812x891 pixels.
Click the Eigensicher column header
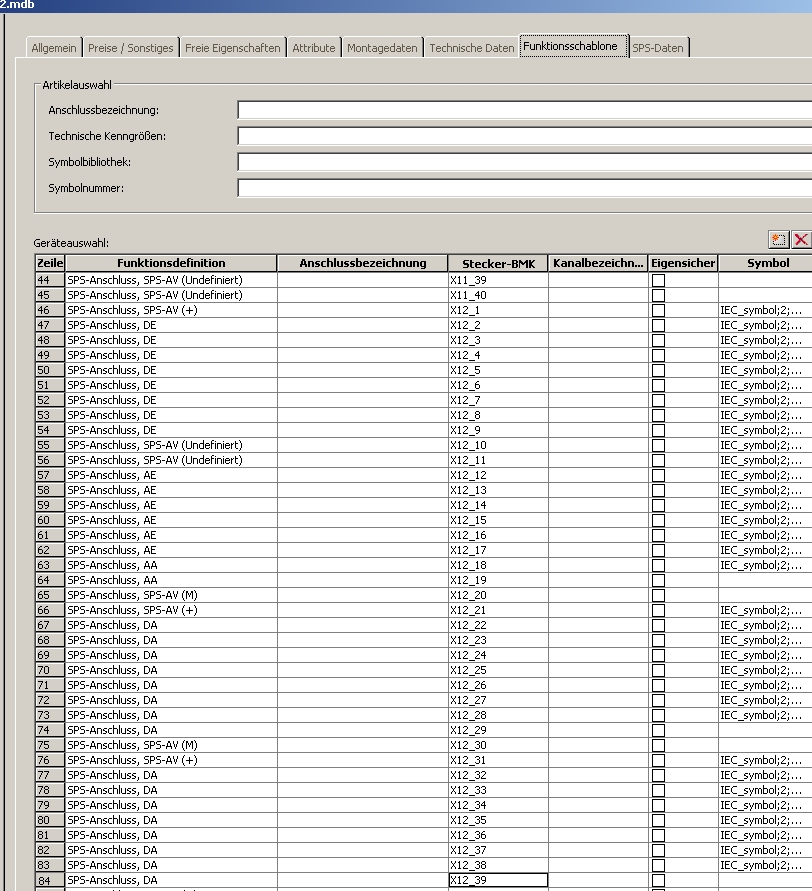(x=683, y=263)
